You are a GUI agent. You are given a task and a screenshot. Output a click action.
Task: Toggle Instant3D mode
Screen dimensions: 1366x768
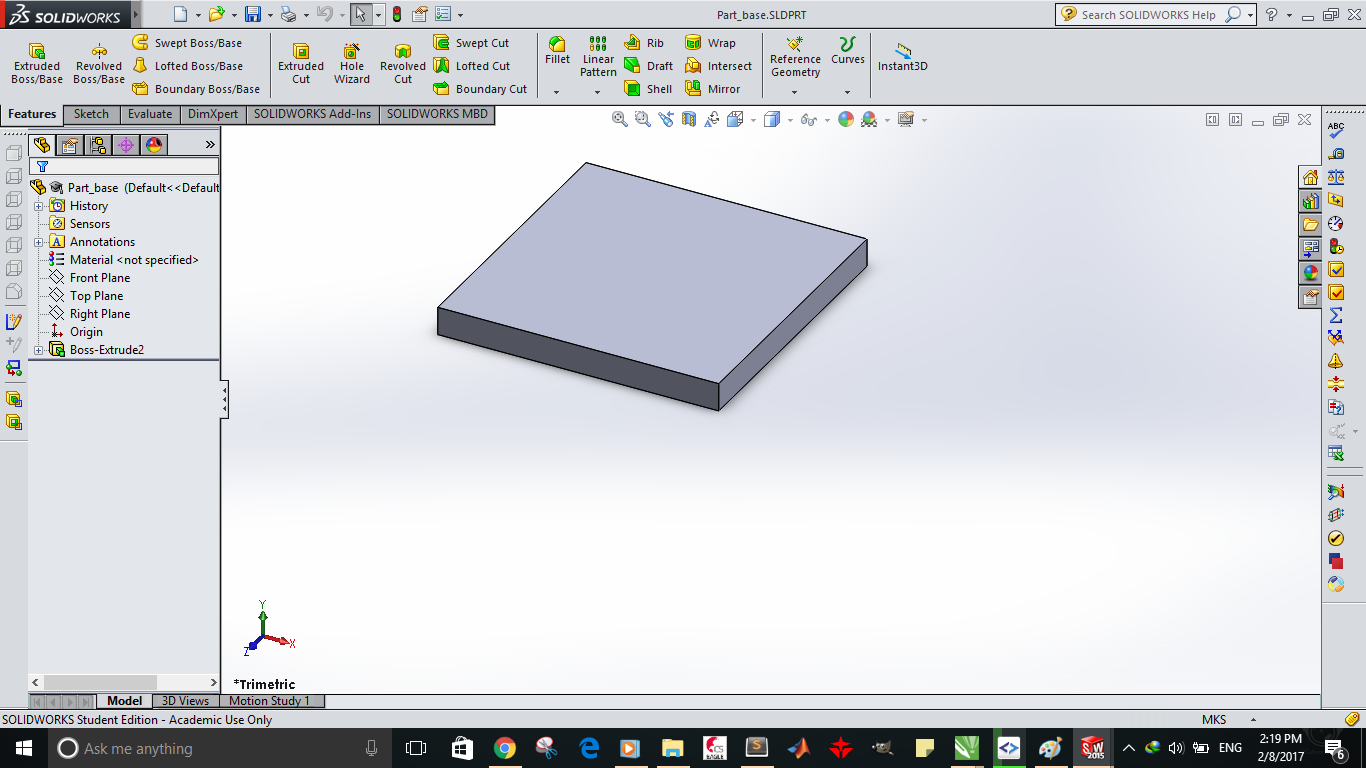[903, 57]
